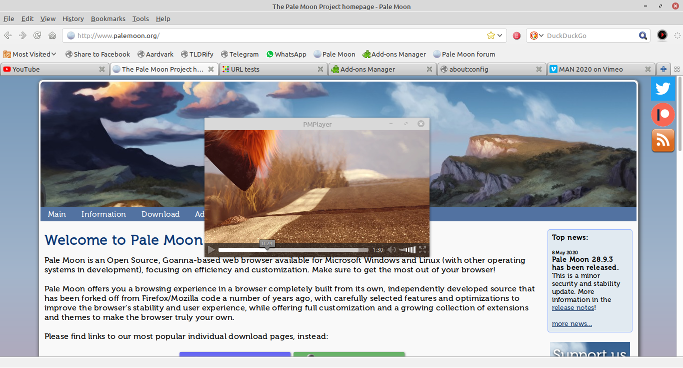This screenshot has width=683, height=368.
Task: Switch to MAN 2020 on Vimeo tab
Action: [601, 69]
